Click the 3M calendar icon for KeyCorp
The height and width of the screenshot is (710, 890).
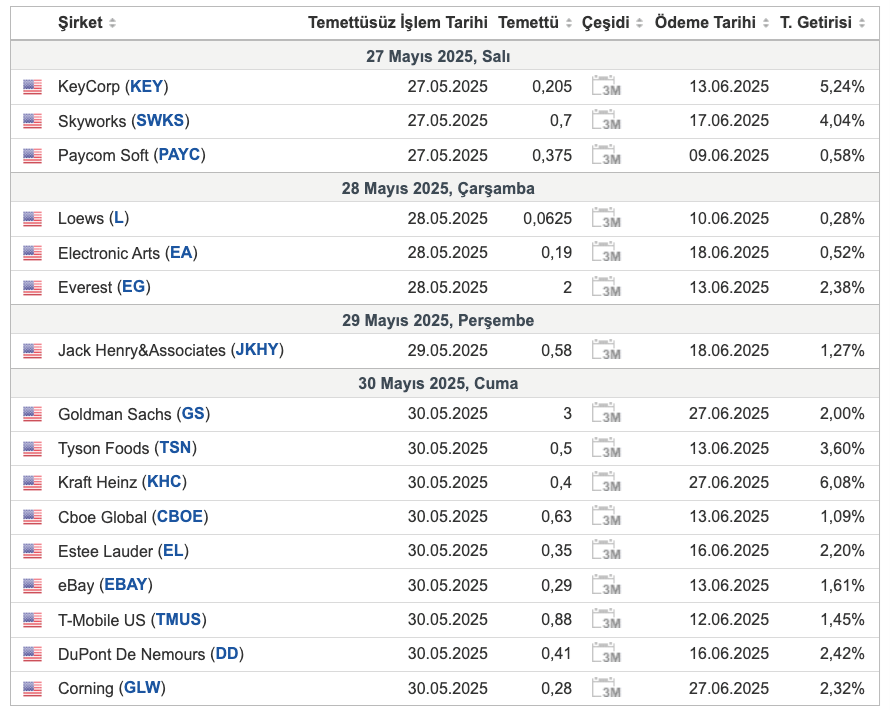pyautogui.click(x=606, y=86)
